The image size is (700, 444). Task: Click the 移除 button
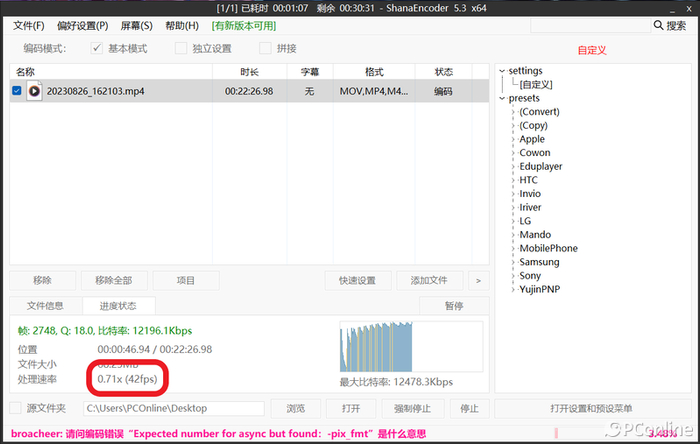point(42,280)
